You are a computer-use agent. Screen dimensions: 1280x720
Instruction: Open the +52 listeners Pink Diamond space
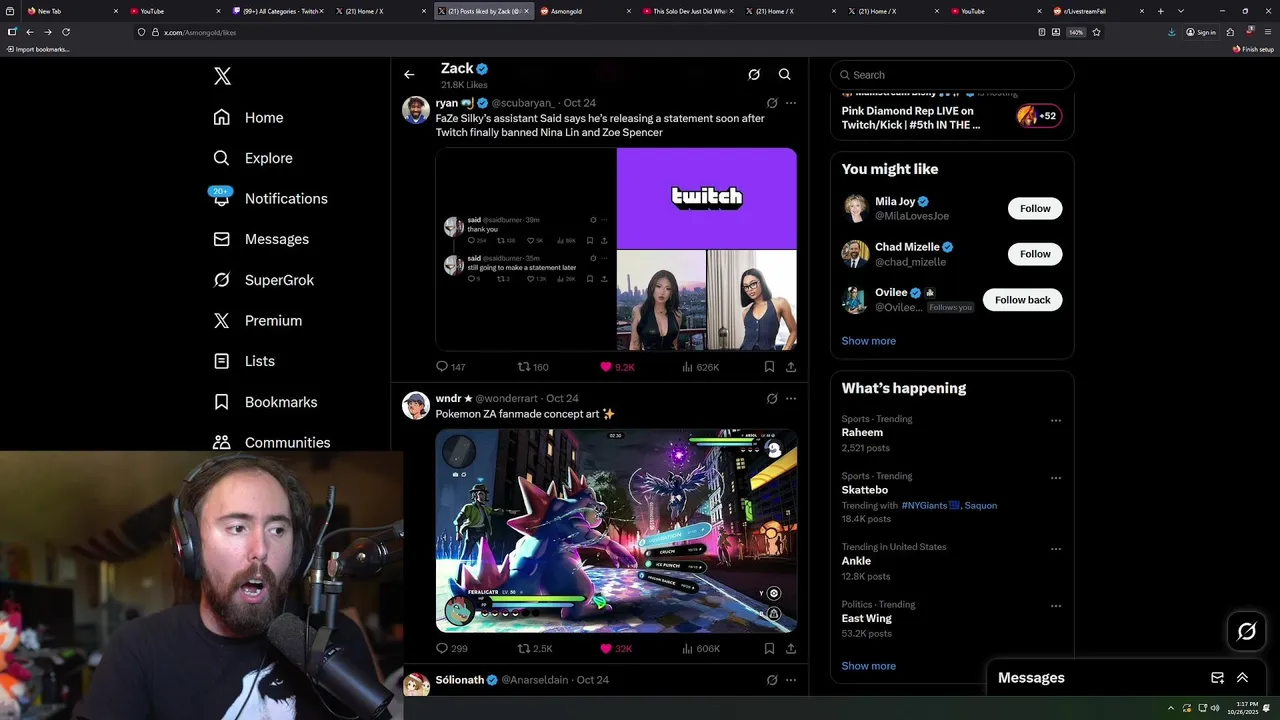click(1038, 116)
